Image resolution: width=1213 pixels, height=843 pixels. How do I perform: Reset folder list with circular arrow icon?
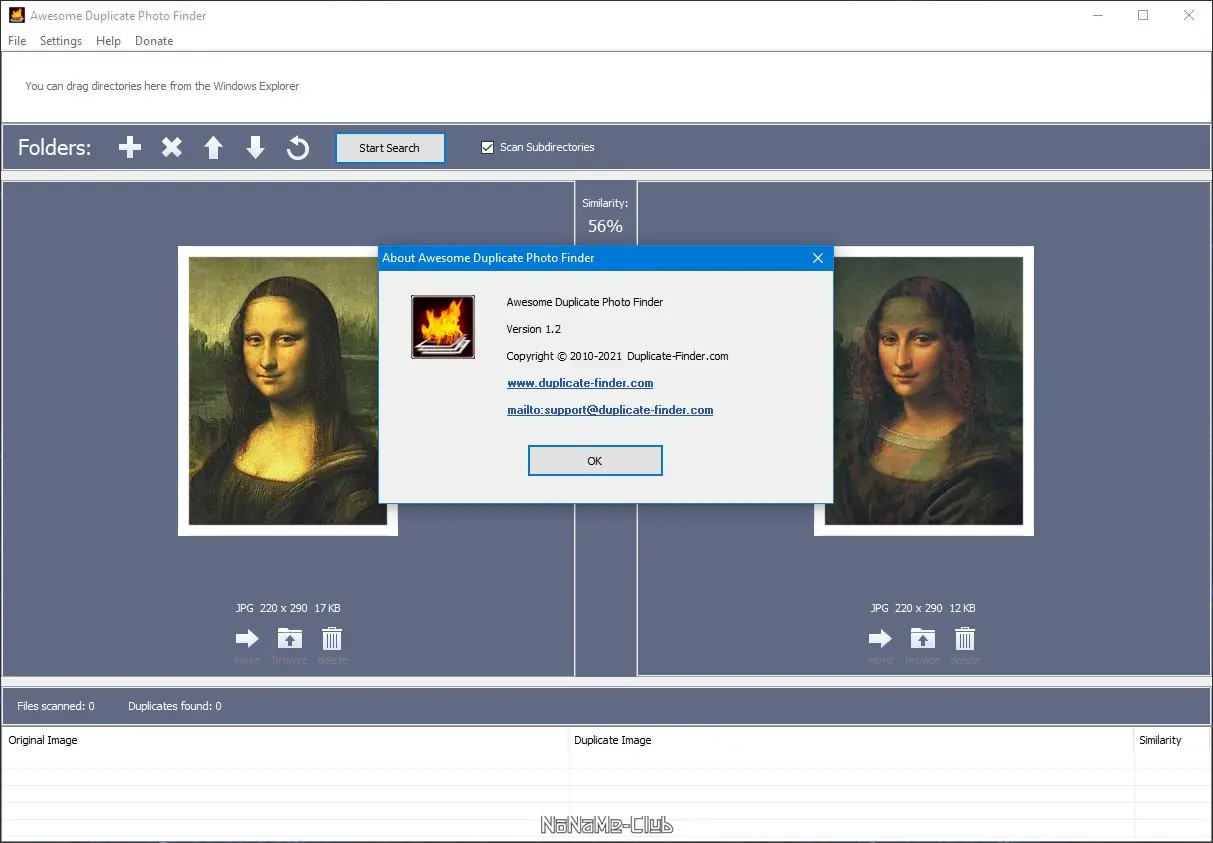(298, 148)
